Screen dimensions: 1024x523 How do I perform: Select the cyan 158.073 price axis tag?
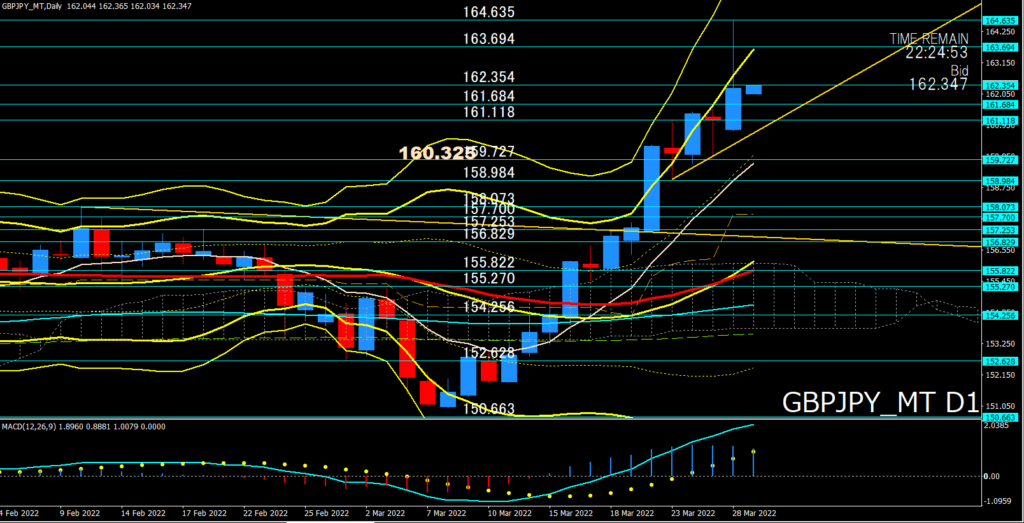998,206
